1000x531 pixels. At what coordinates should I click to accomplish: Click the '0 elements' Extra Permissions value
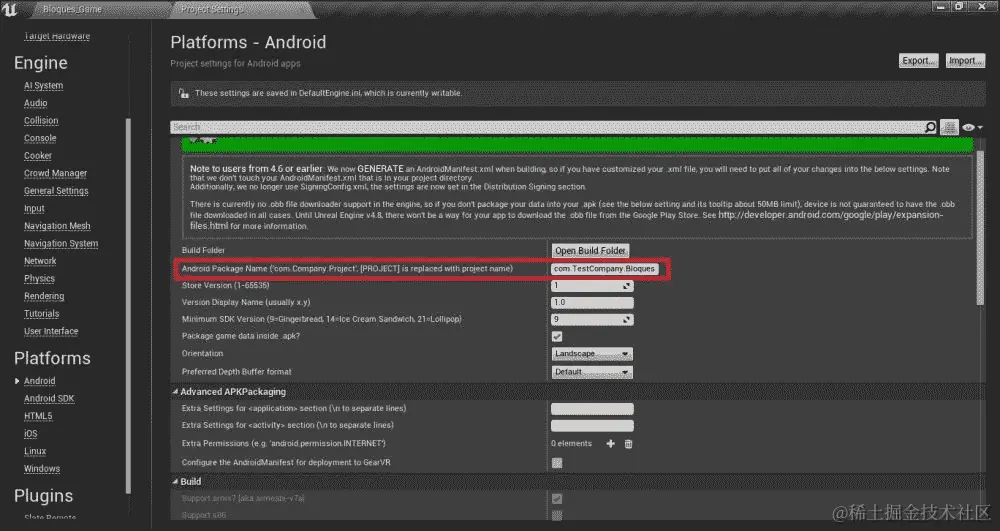pyautogui.click(x=571, y=444)
